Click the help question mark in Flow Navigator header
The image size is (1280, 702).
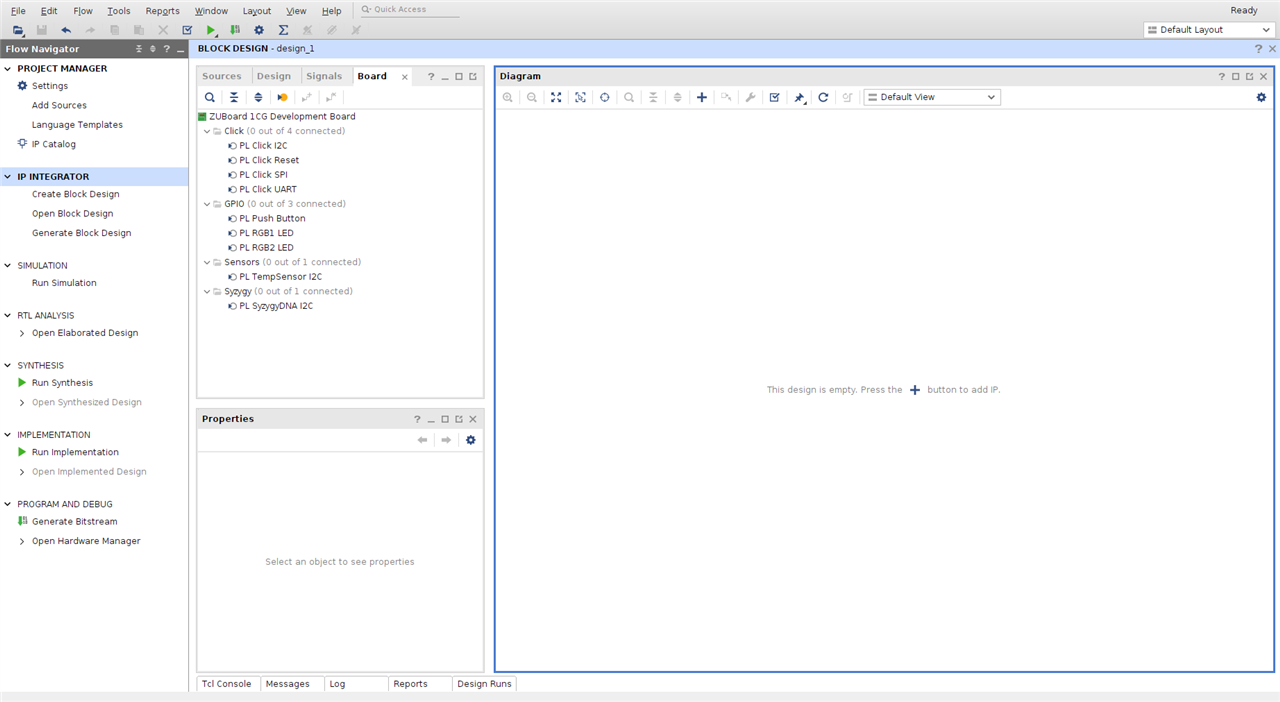tap(166, 49)
